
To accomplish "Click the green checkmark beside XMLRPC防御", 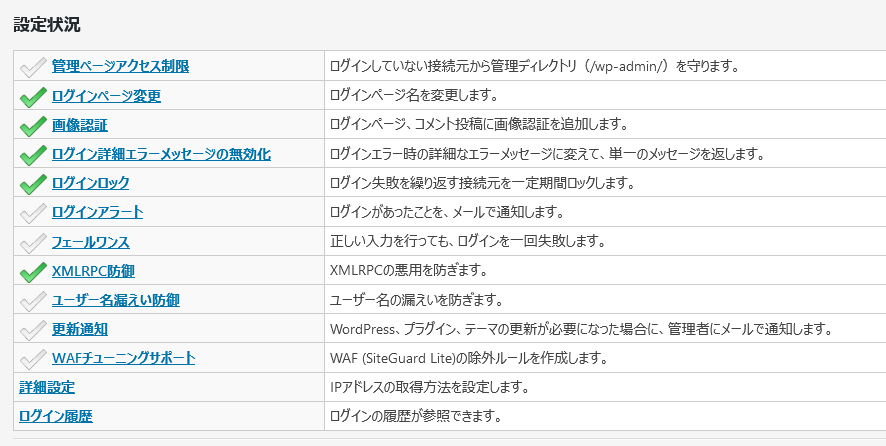I will pos(33,272).
